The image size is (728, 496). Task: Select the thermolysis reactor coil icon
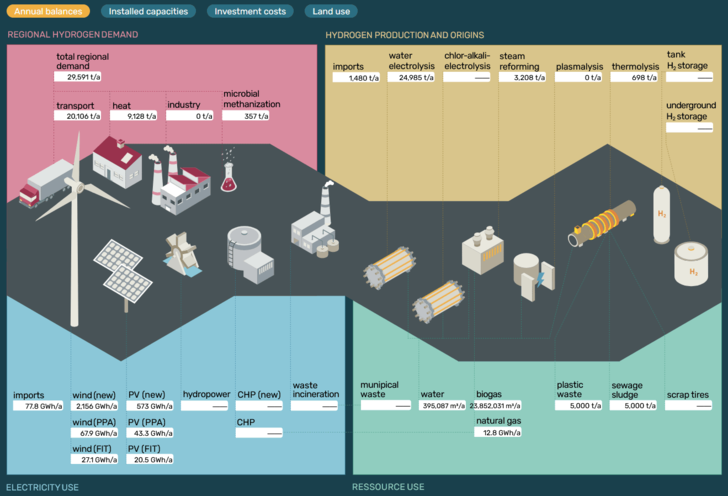(603, 224)
